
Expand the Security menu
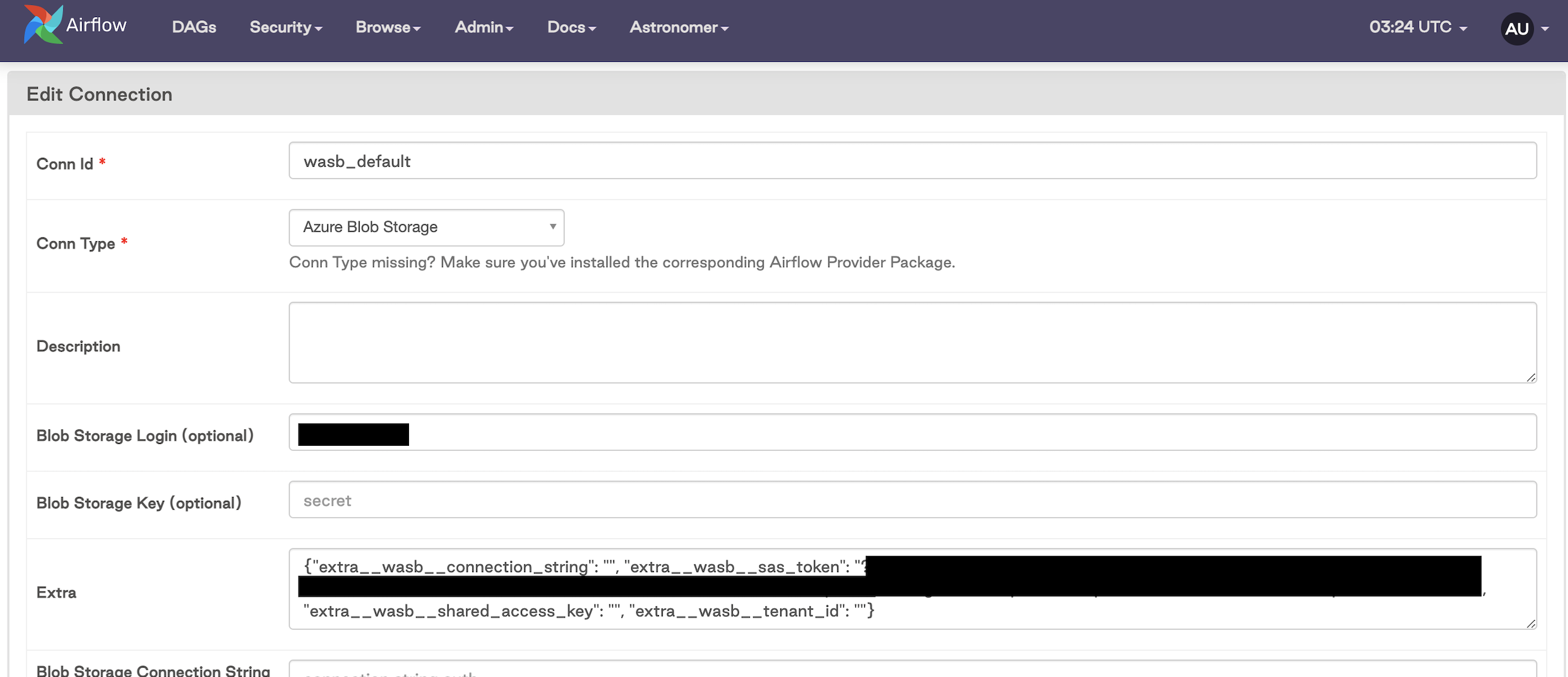[286, 27]
